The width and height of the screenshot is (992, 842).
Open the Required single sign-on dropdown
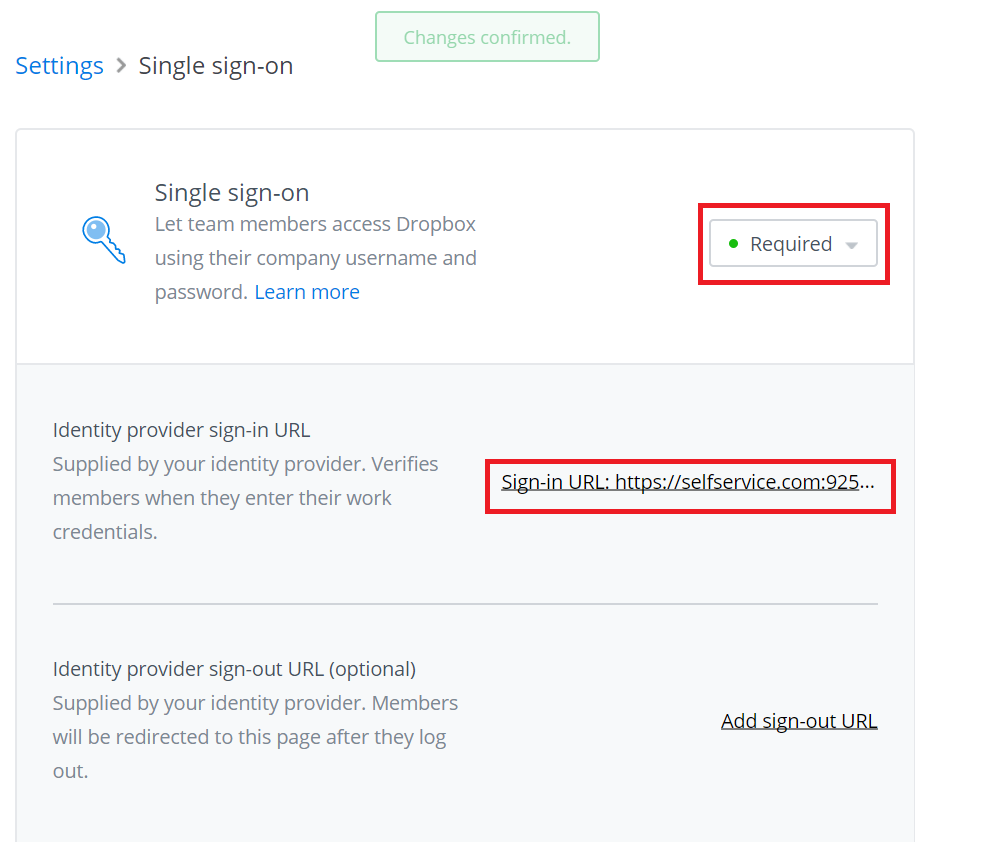click(793, 244)
